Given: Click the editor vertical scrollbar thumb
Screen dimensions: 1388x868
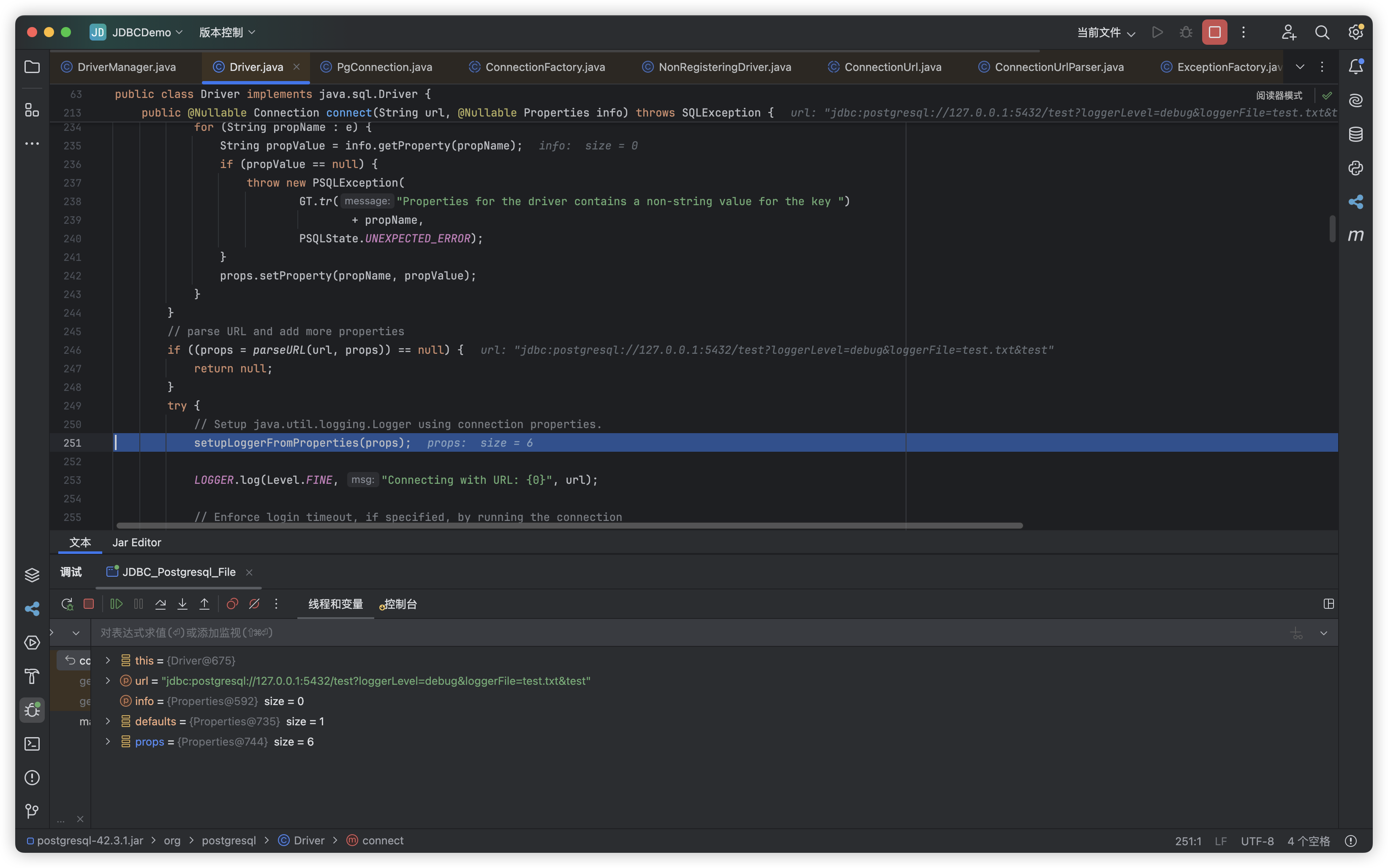Looking at the screenshot, I should pyautogui.click(x=1332, y=229).
